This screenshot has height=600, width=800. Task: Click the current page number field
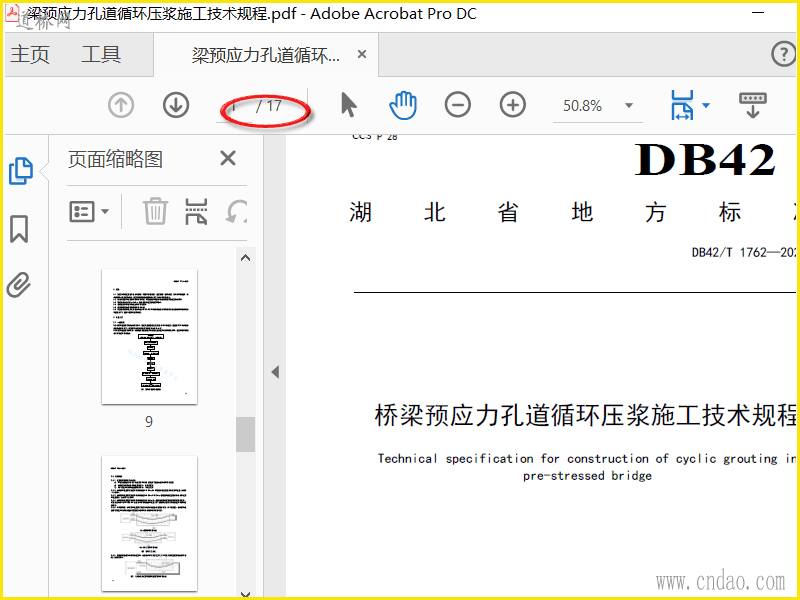click(234, 107)
